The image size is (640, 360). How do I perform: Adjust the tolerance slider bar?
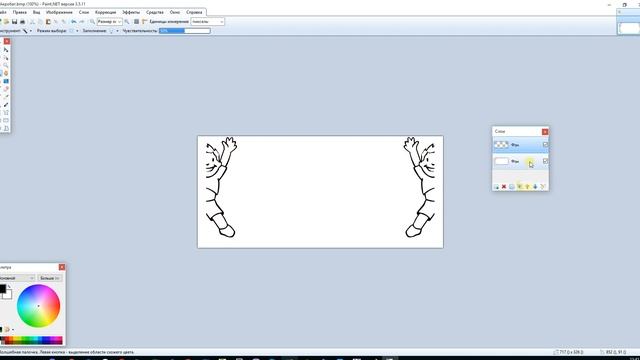185,31
